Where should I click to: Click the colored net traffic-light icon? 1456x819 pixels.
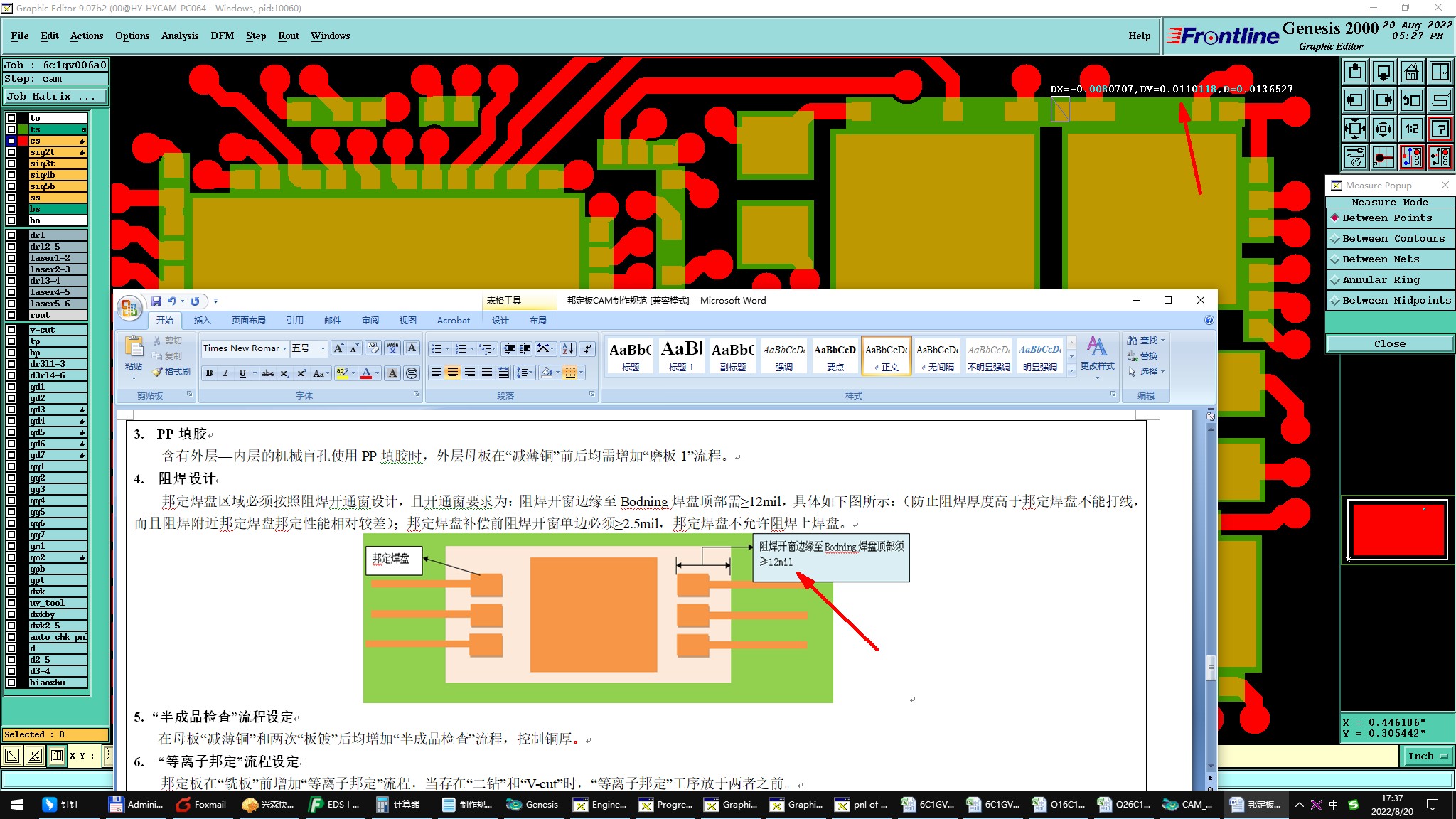tap(1411, 157)
